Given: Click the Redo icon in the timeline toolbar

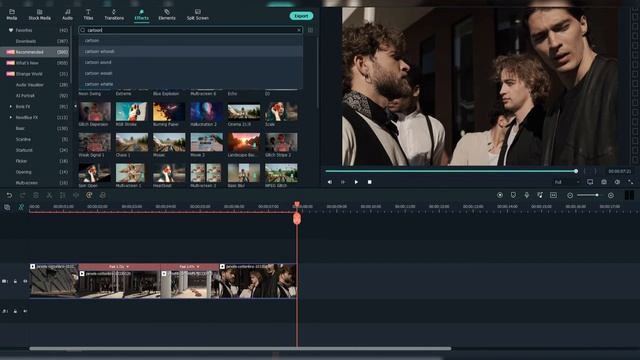Looking at the screenshot, I should click(22, 196).
